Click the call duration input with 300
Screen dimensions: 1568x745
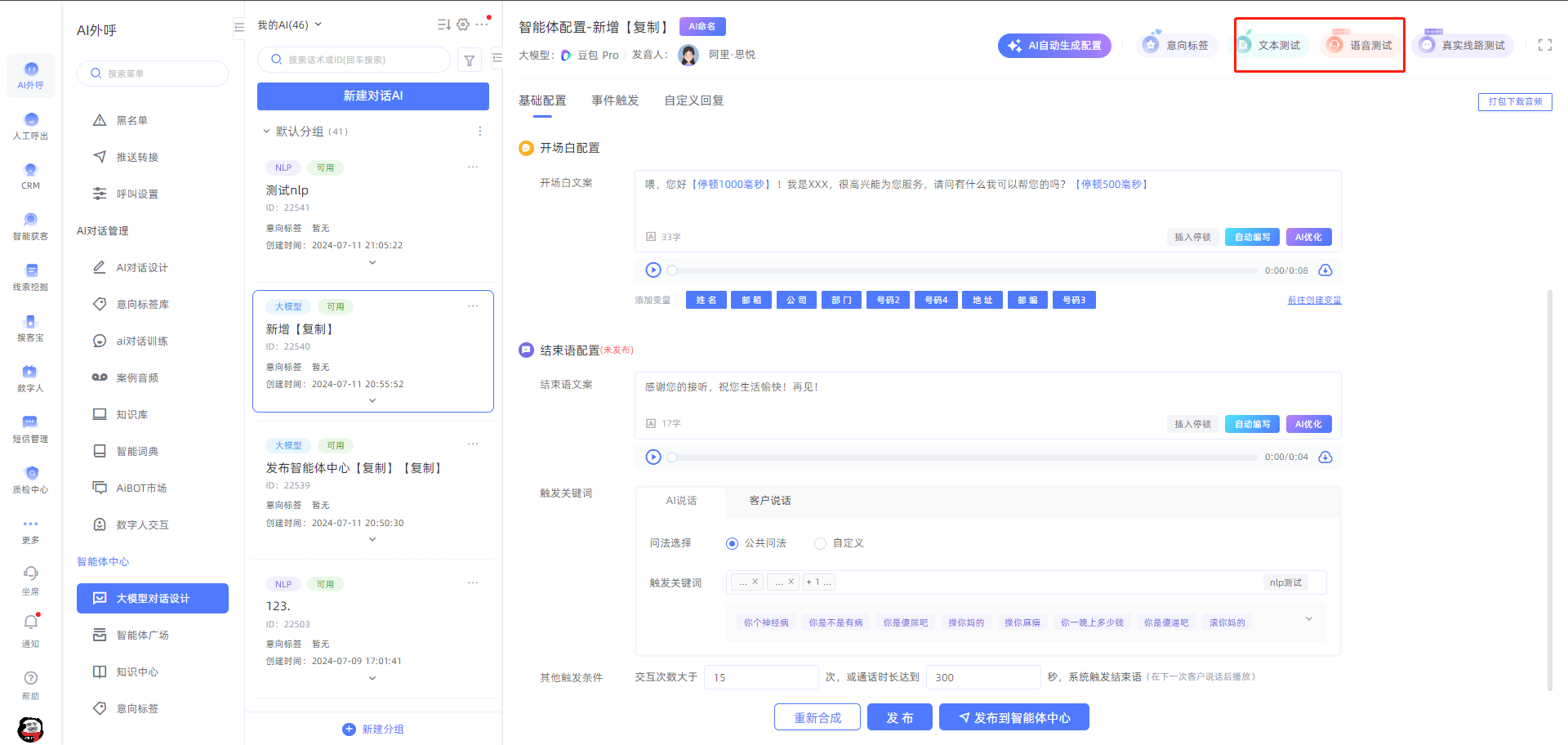tap(983, 677)
